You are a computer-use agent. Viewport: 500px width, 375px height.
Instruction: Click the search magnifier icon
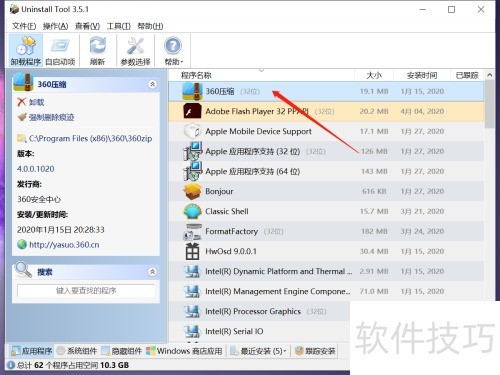[x=23, y=270]
